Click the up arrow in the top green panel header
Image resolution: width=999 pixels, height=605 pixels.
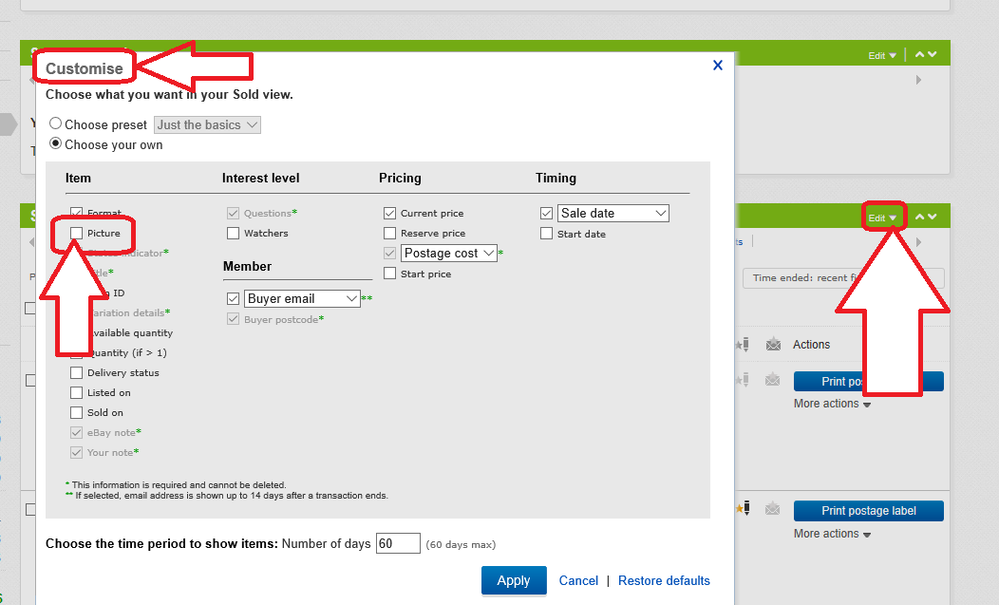click(x=920, y=55)
